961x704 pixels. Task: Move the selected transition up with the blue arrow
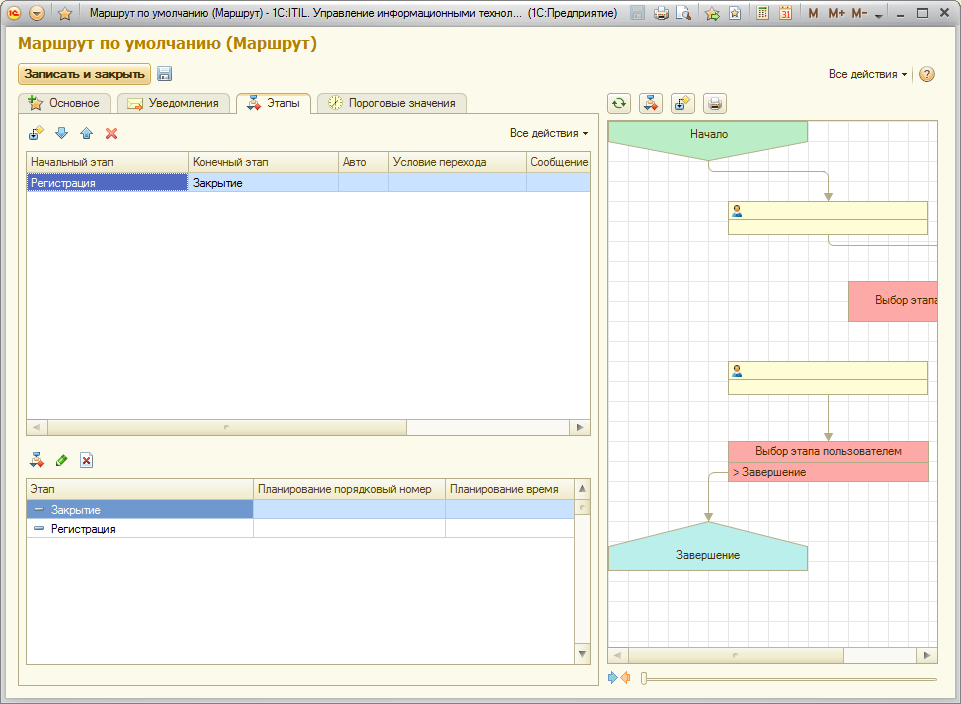(86, 133)
